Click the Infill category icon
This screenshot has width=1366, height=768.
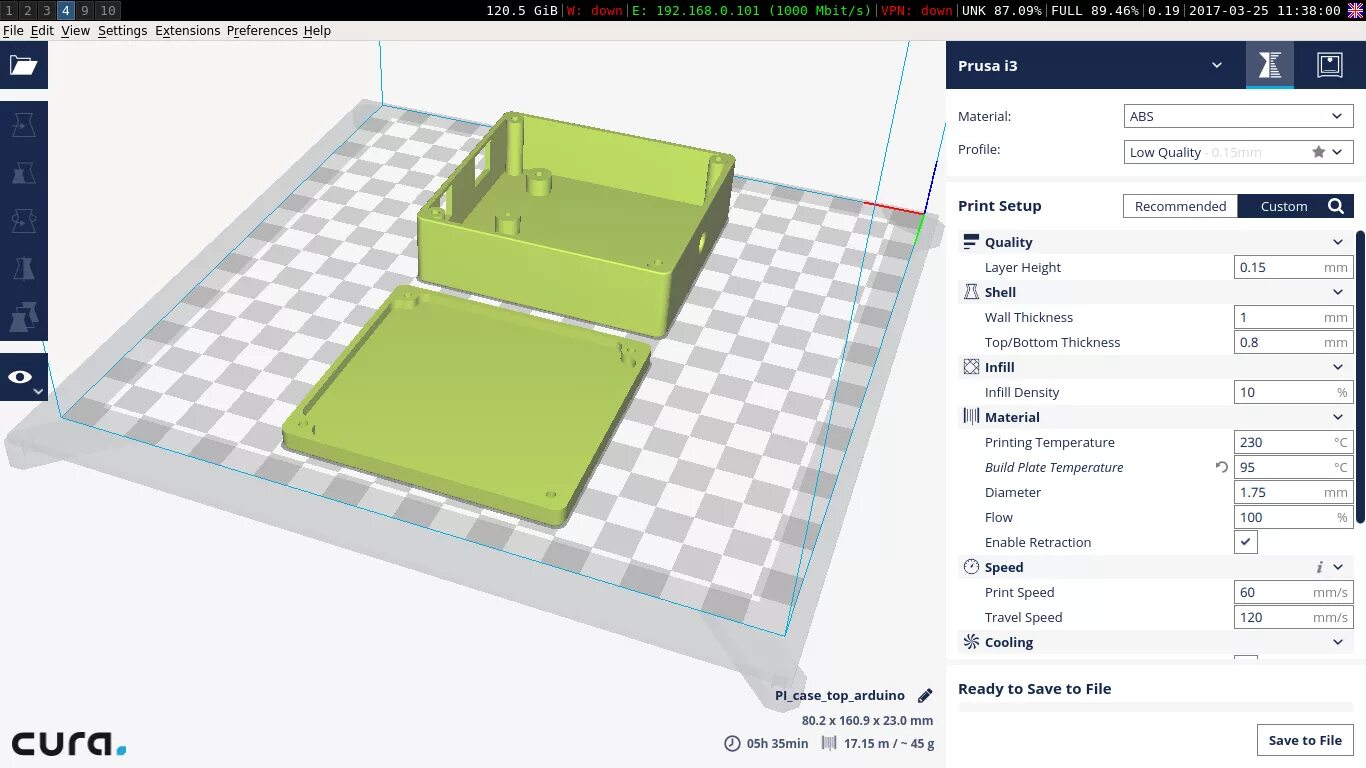point(971,367)
